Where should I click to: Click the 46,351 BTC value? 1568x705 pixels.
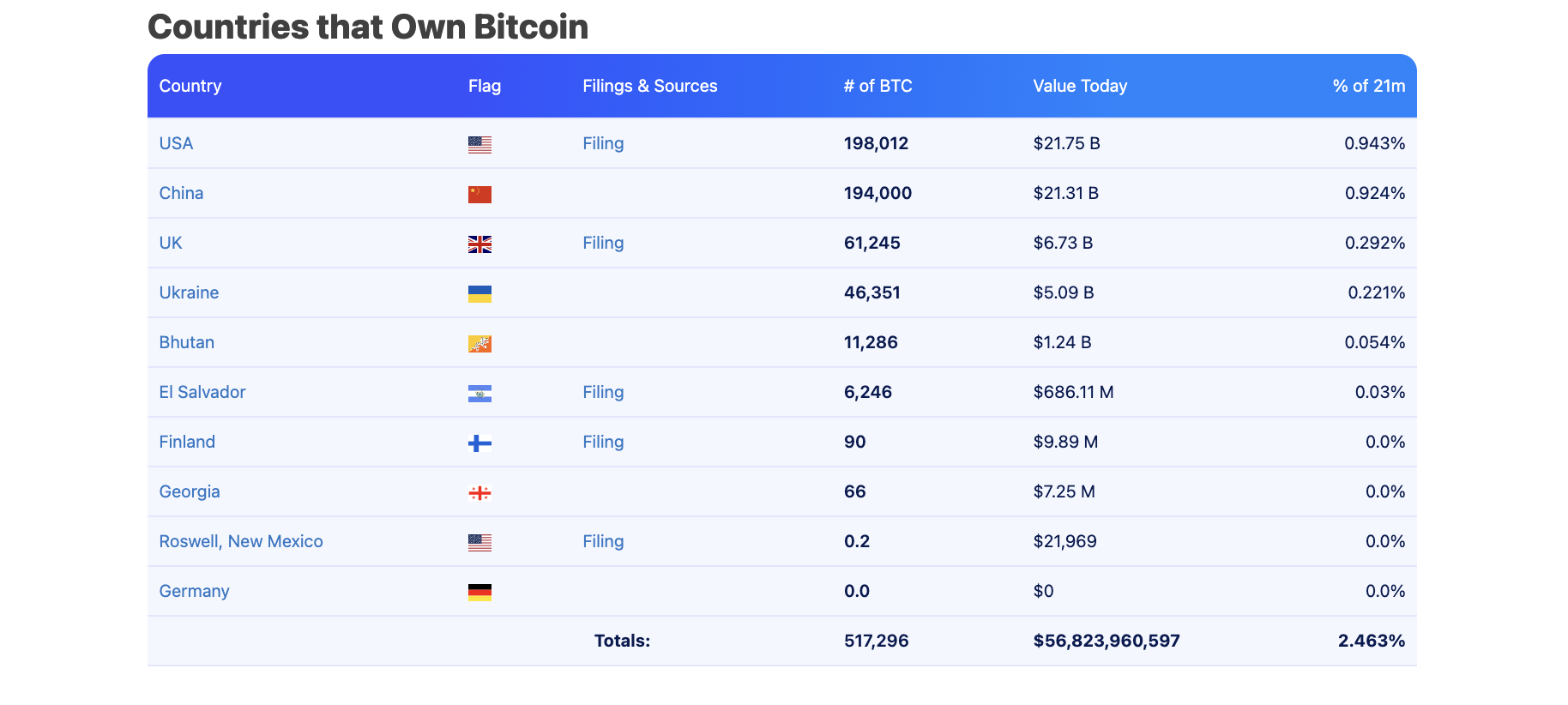tap(872, 292)
